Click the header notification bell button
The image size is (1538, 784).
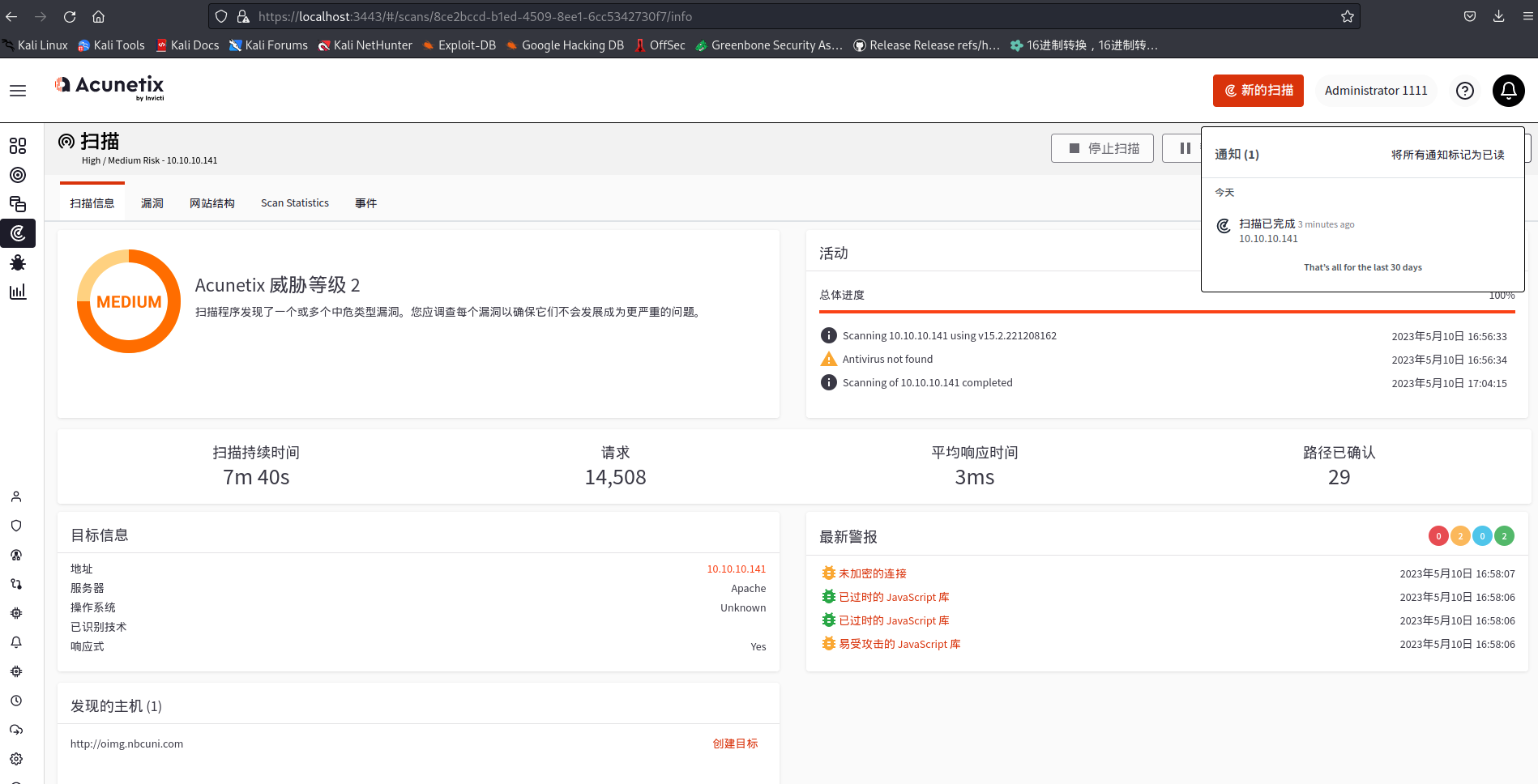(1508, 91)
